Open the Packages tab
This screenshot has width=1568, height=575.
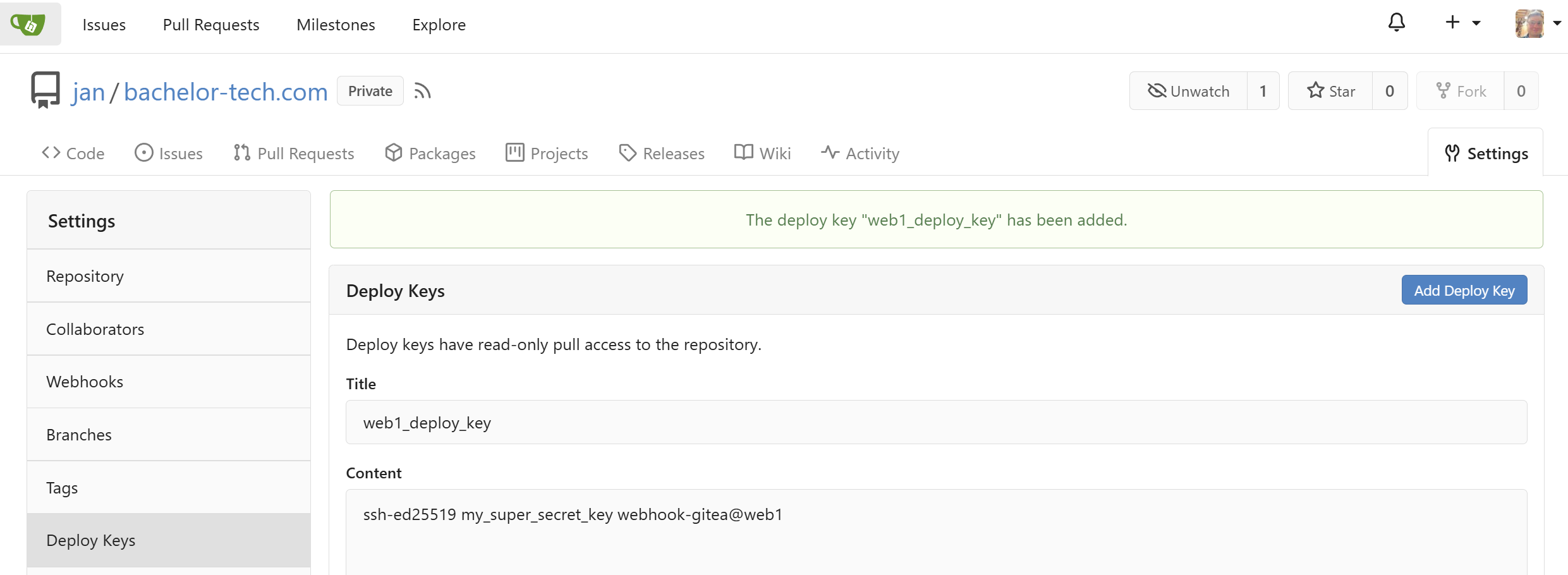point(430,153)
